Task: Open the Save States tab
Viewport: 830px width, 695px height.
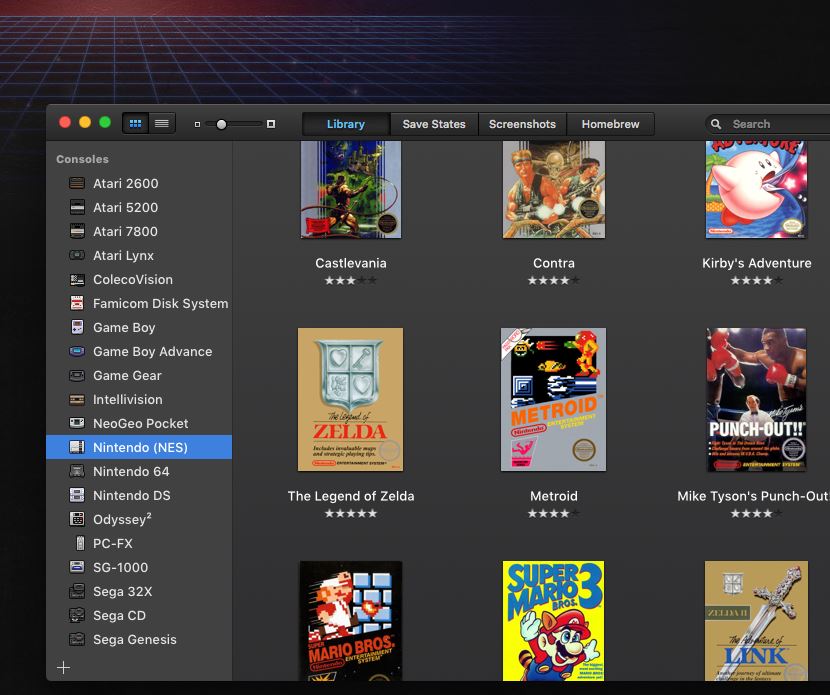Action: [434, 124]
